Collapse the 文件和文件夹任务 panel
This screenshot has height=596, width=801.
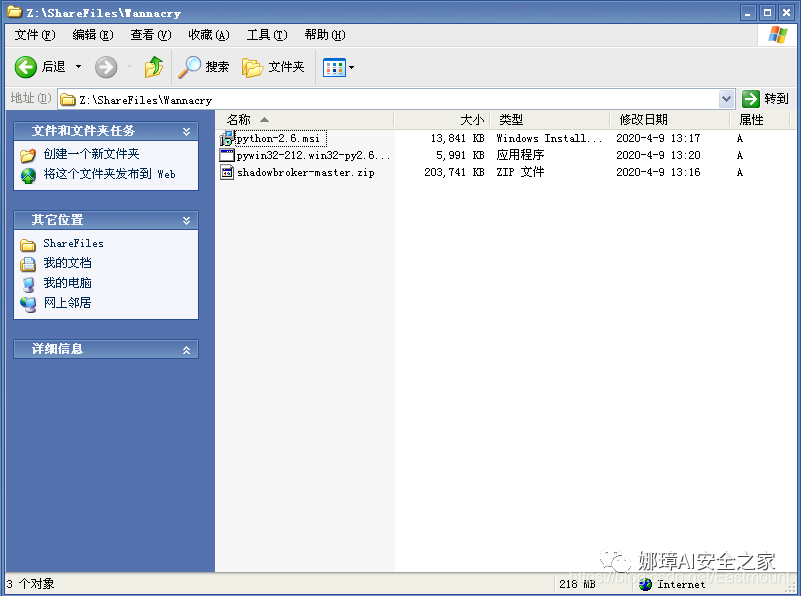point(186,131)
